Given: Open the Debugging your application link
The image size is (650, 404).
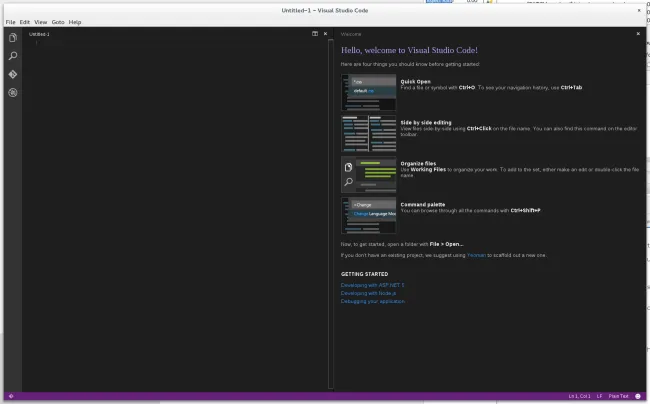Looking at the screenshot, I should pos(373,301).
